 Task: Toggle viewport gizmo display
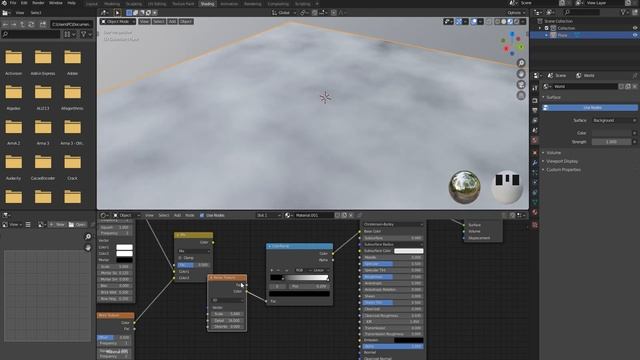(x=459, y=21)
